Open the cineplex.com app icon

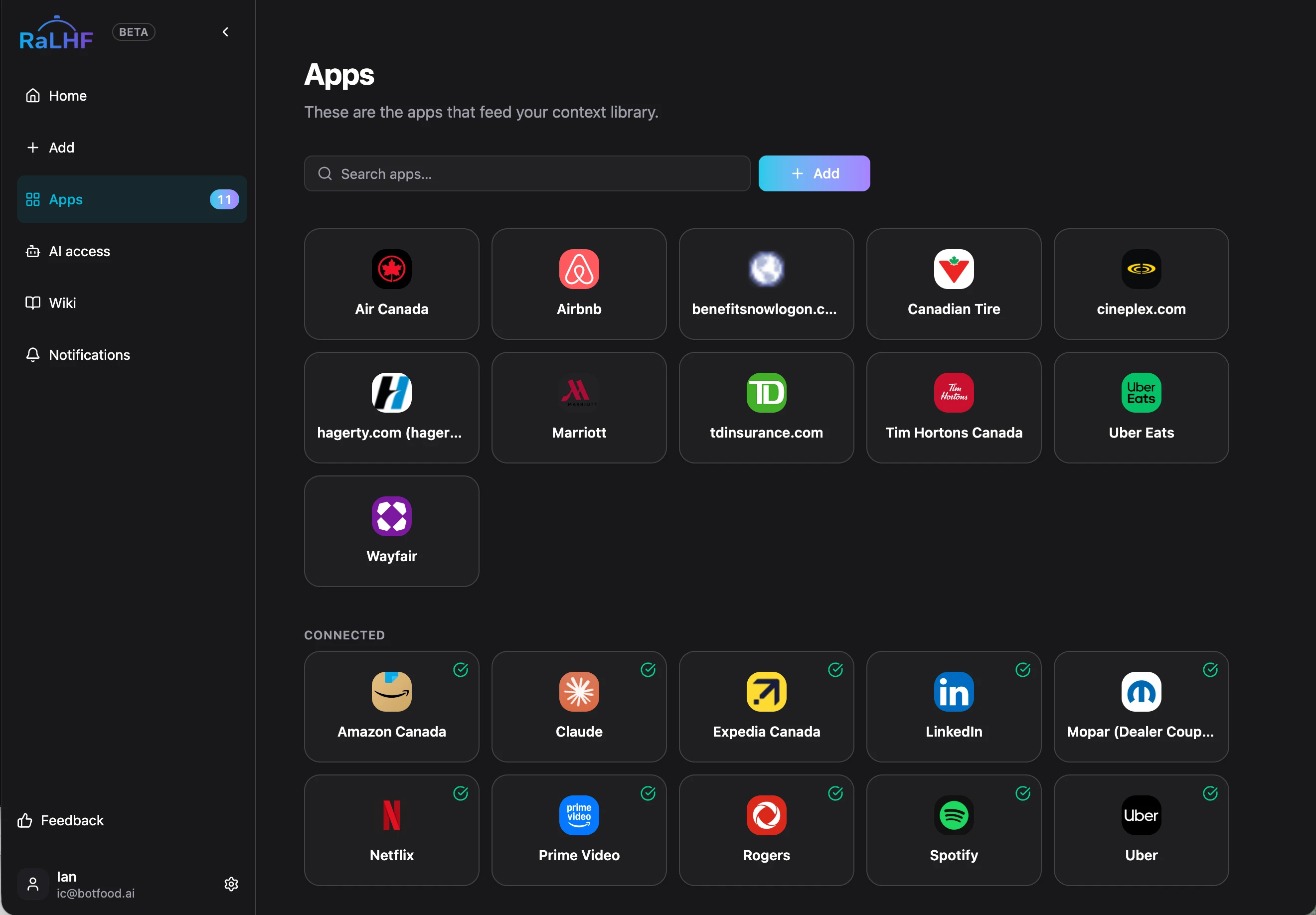click(x=1141, y=269)
